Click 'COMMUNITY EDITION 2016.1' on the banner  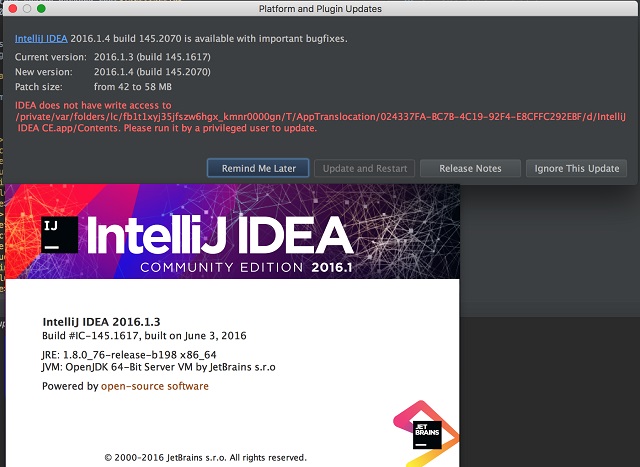[246, 267]
